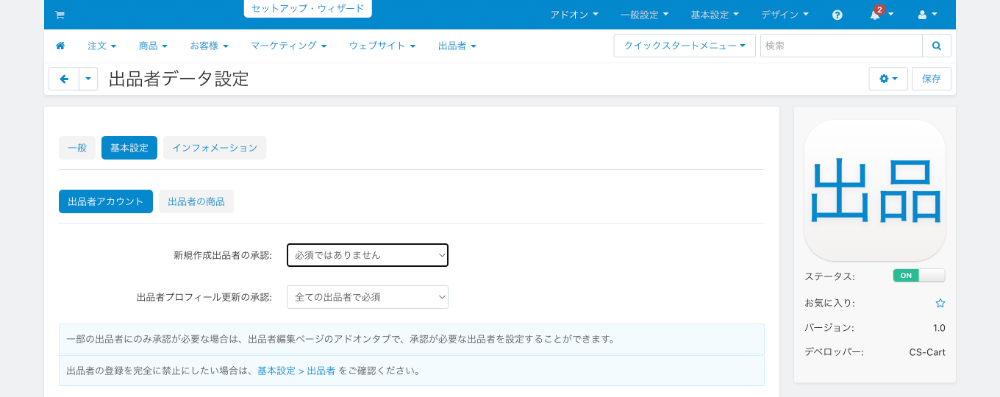Screen dimensions: 1000x397
Task: Focus the 検索 search input field
Action: pos(841,46)
